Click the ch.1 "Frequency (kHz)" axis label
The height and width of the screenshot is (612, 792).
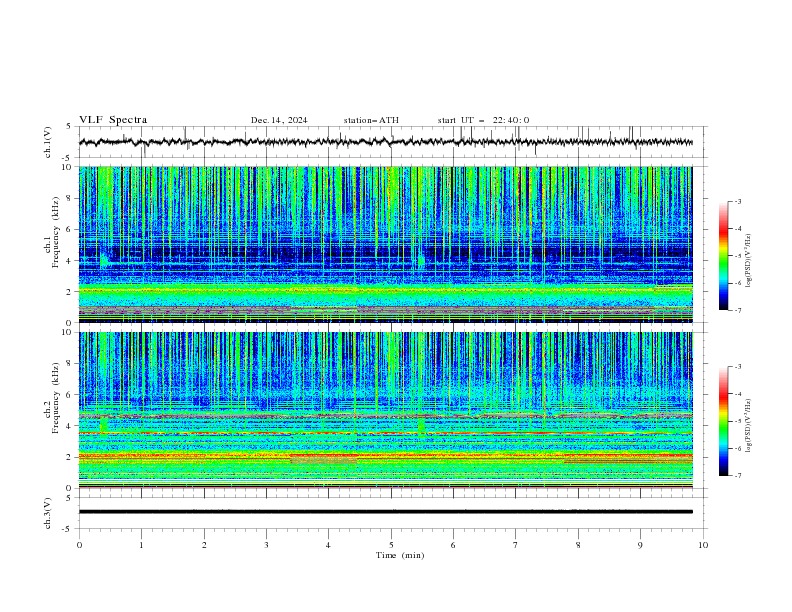point(56,230)
